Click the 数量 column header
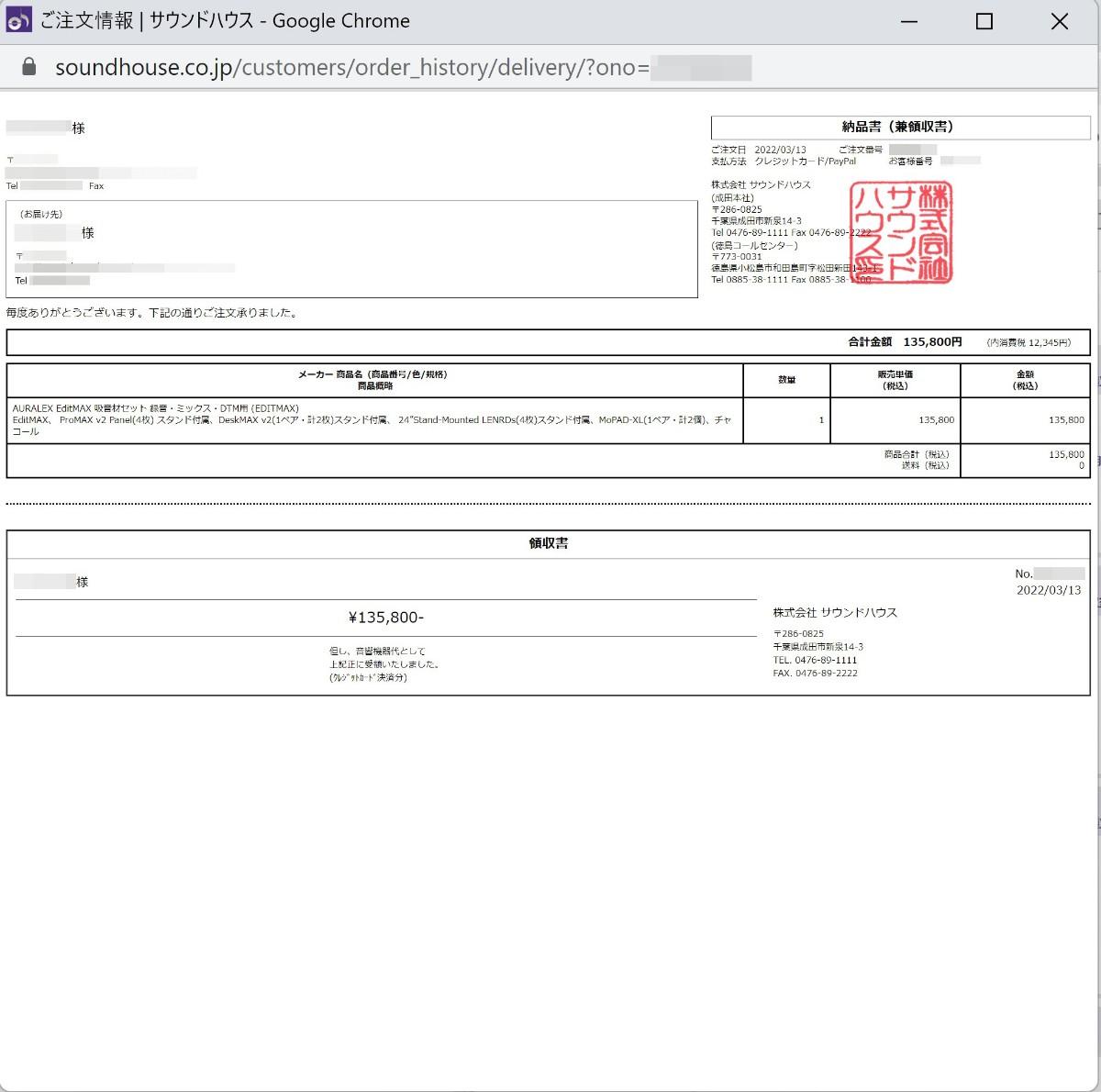The image size is (1101, 1092). pos(786,380)
